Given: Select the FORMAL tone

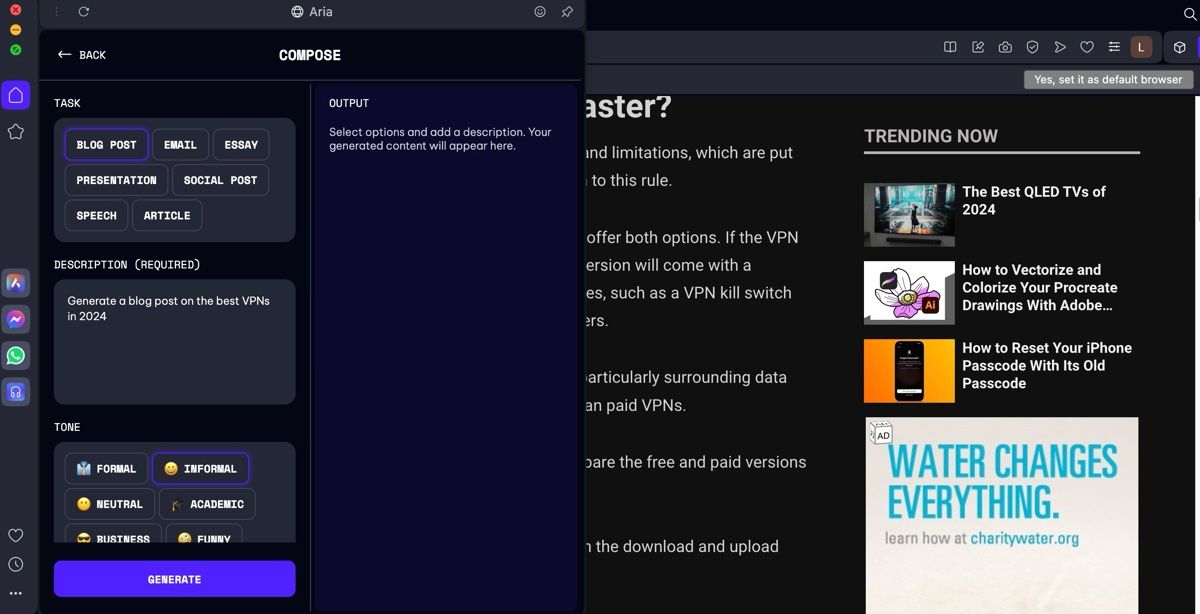Looking at the screenshot, I should coord(106,468).
